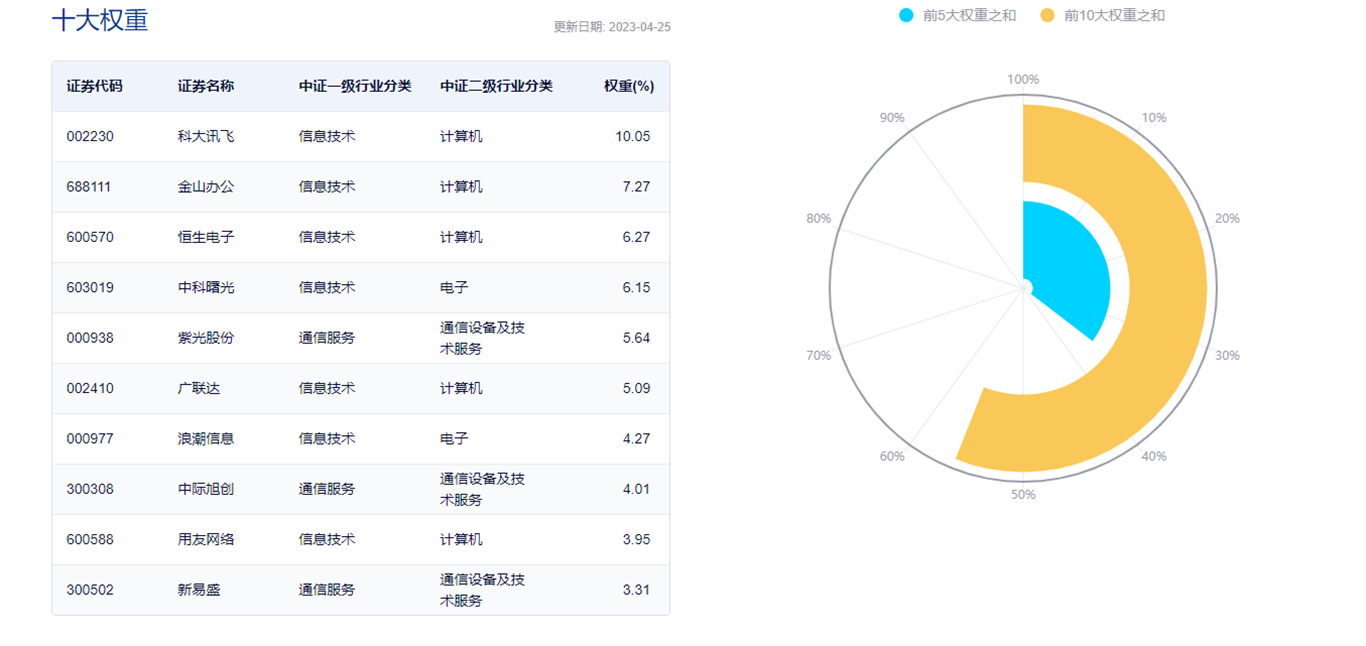This screenshot has height=646, width=1366.
Task: Select security code 000977
Action: (x=90, y=438)
